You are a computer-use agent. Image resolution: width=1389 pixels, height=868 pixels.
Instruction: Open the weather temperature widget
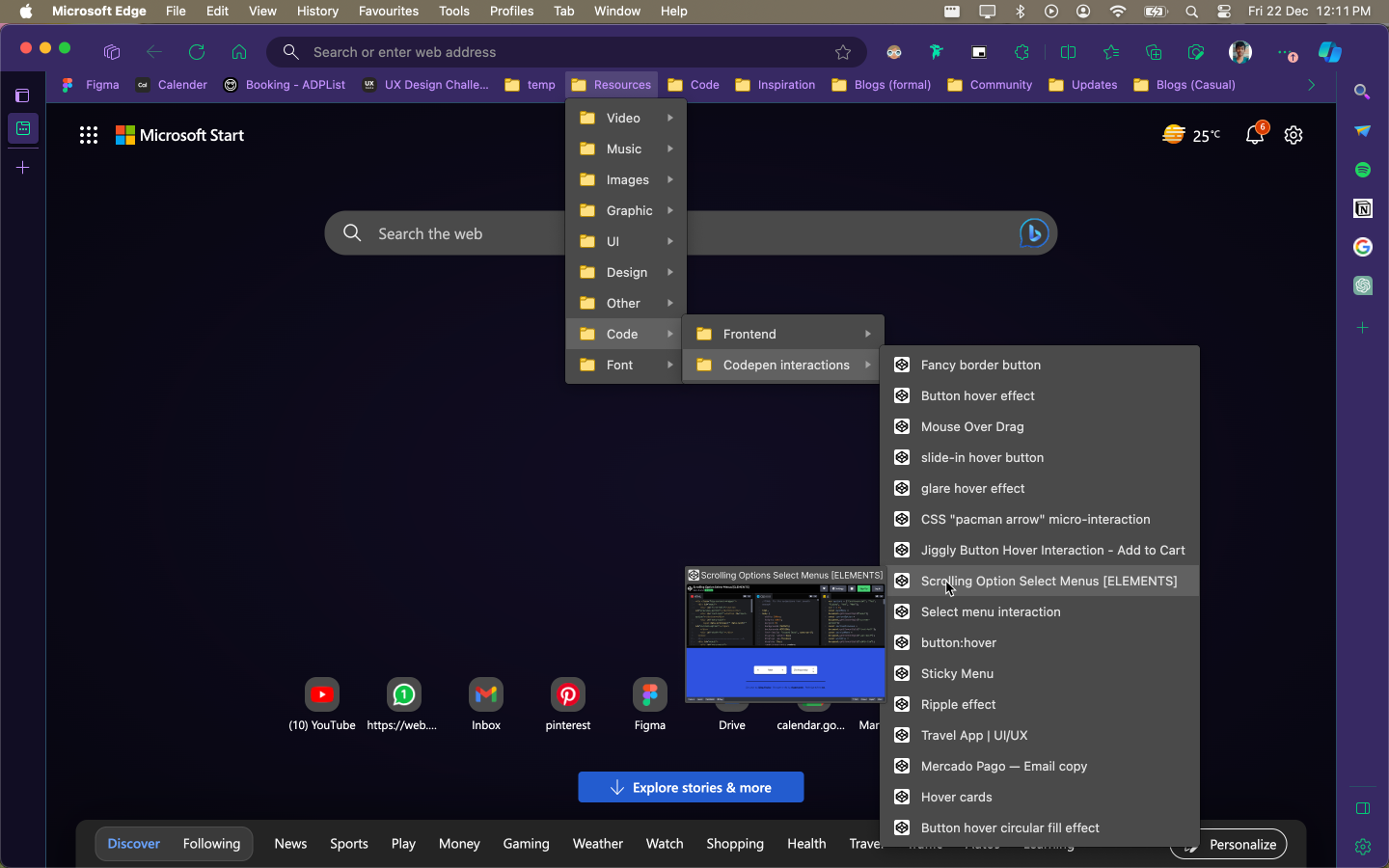(x=1191, y=135)
